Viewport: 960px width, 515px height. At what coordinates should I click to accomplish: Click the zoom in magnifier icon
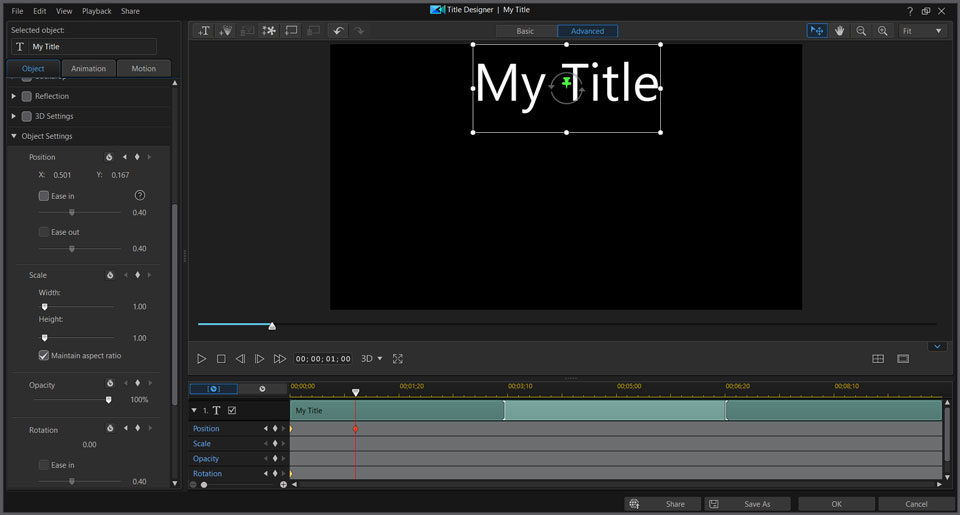[883, 31]
